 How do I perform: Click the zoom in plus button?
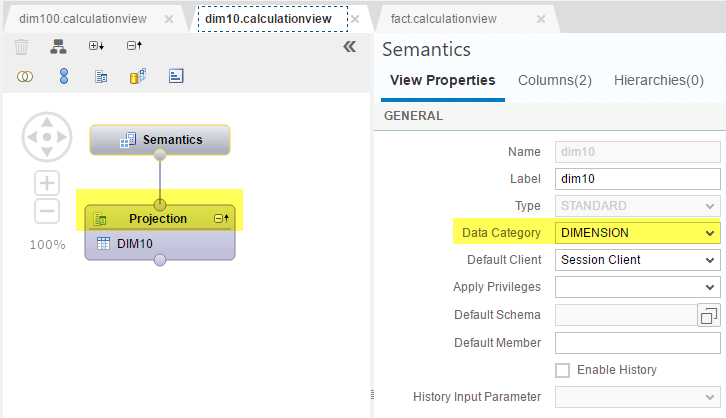coord(47,183)
